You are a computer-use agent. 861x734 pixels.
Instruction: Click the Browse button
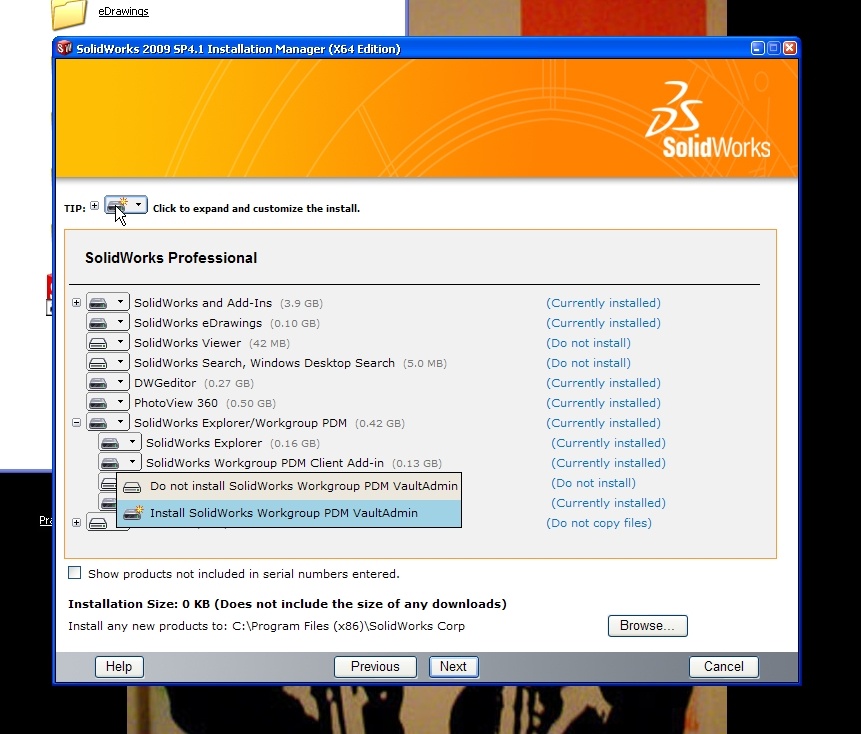click(647, 626)
